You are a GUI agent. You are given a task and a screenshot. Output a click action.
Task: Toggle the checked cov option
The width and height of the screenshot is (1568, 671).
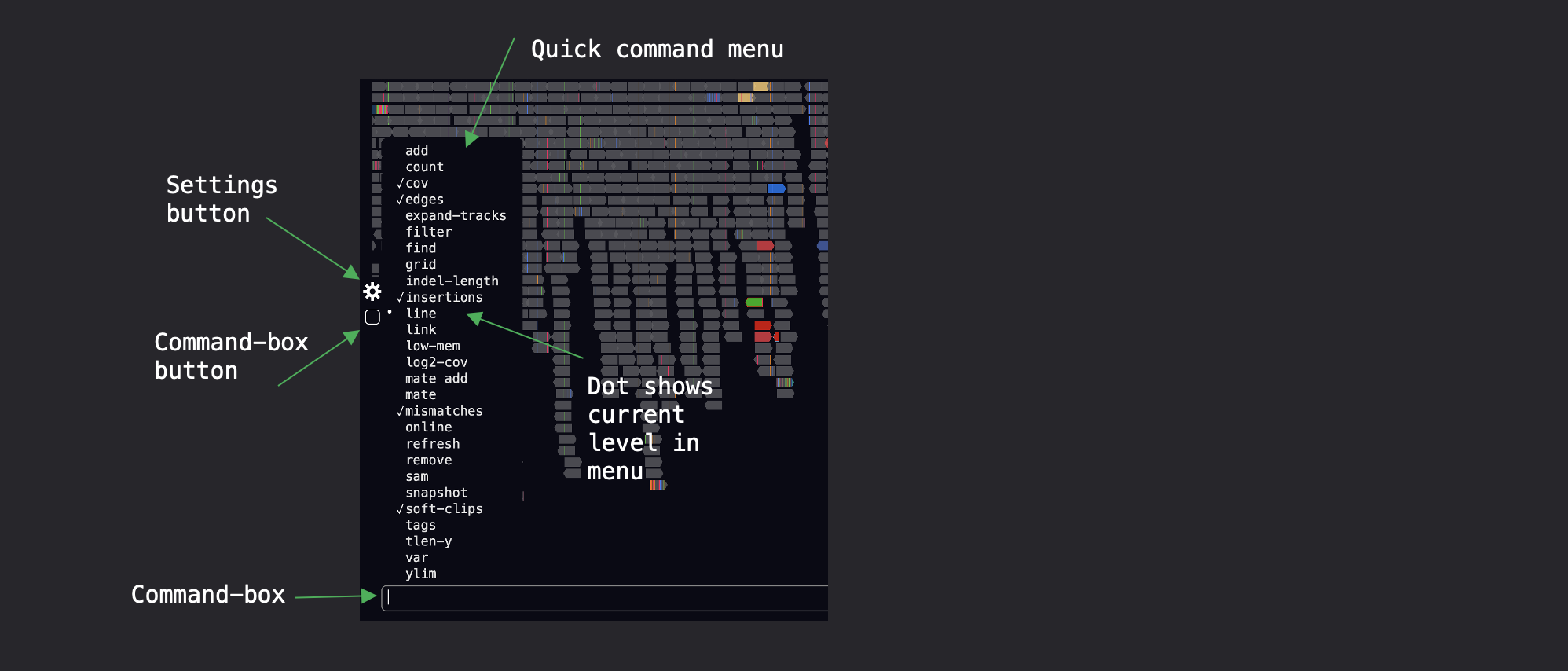(x=412, y=183)
